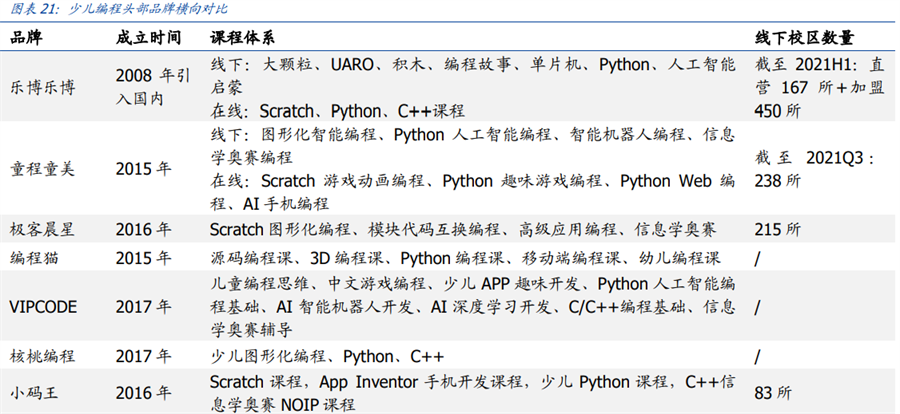The image size is (900, 414).
Task: Click 乐博乐博 offline course line starting 线下：大颗粒
Action: click(x=472, y=75)
